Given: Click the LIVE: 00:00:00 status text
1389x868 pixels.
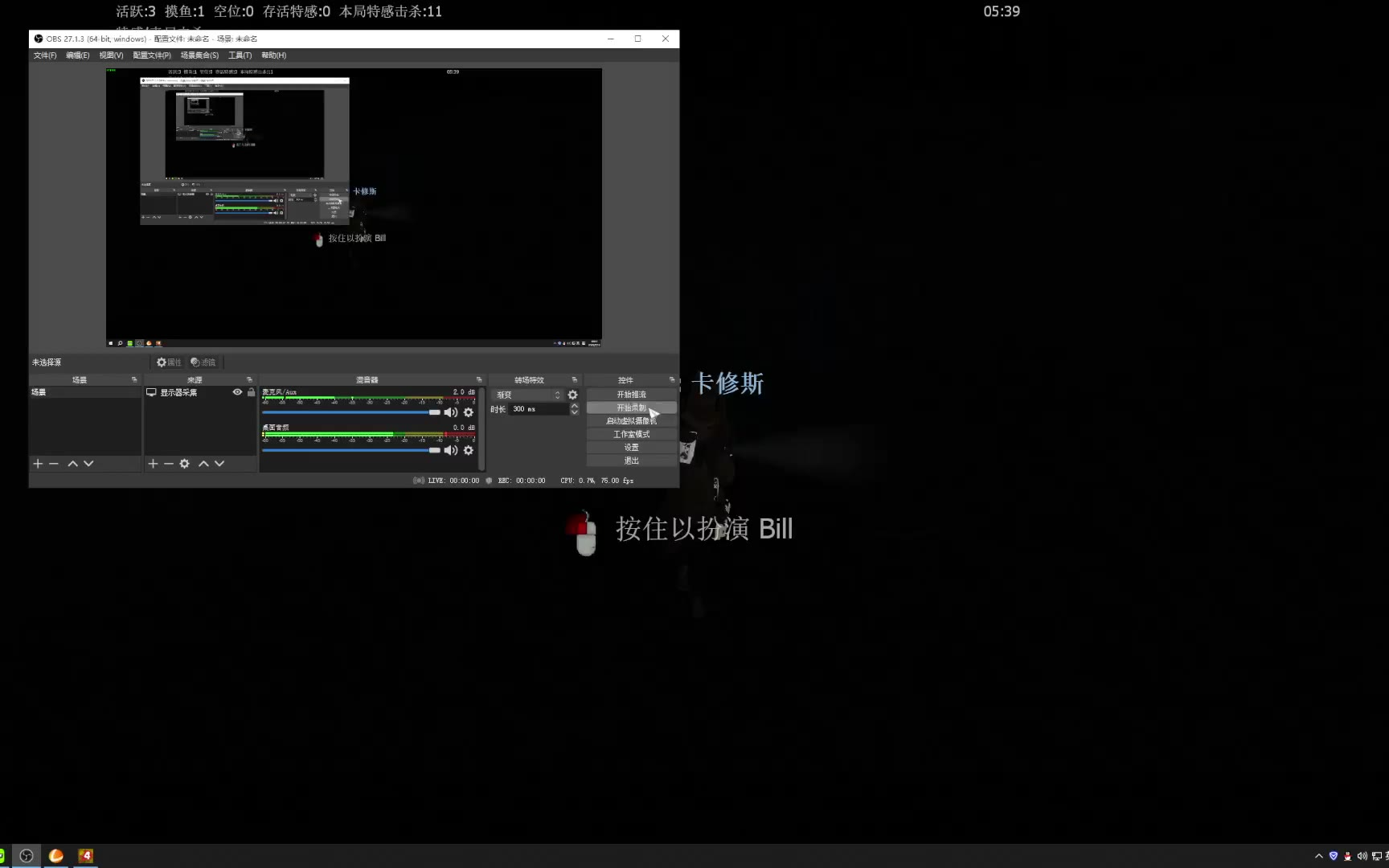Looking at the screenshot, I should (x=453, y=481).
